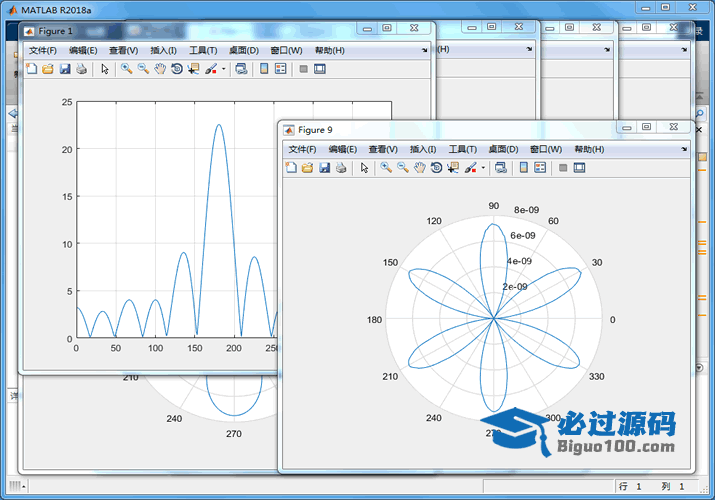Click Print Figure icon in Figure 9 toolbar

pyautogui.click(x=341, y=168)
